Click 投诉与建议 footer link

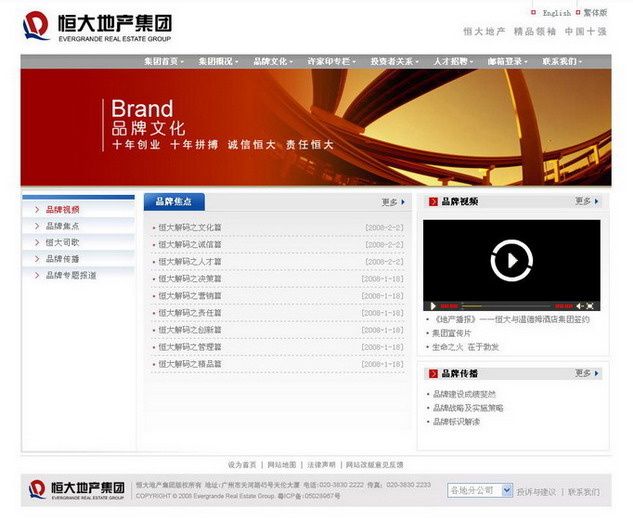click(x=537, y=492)
